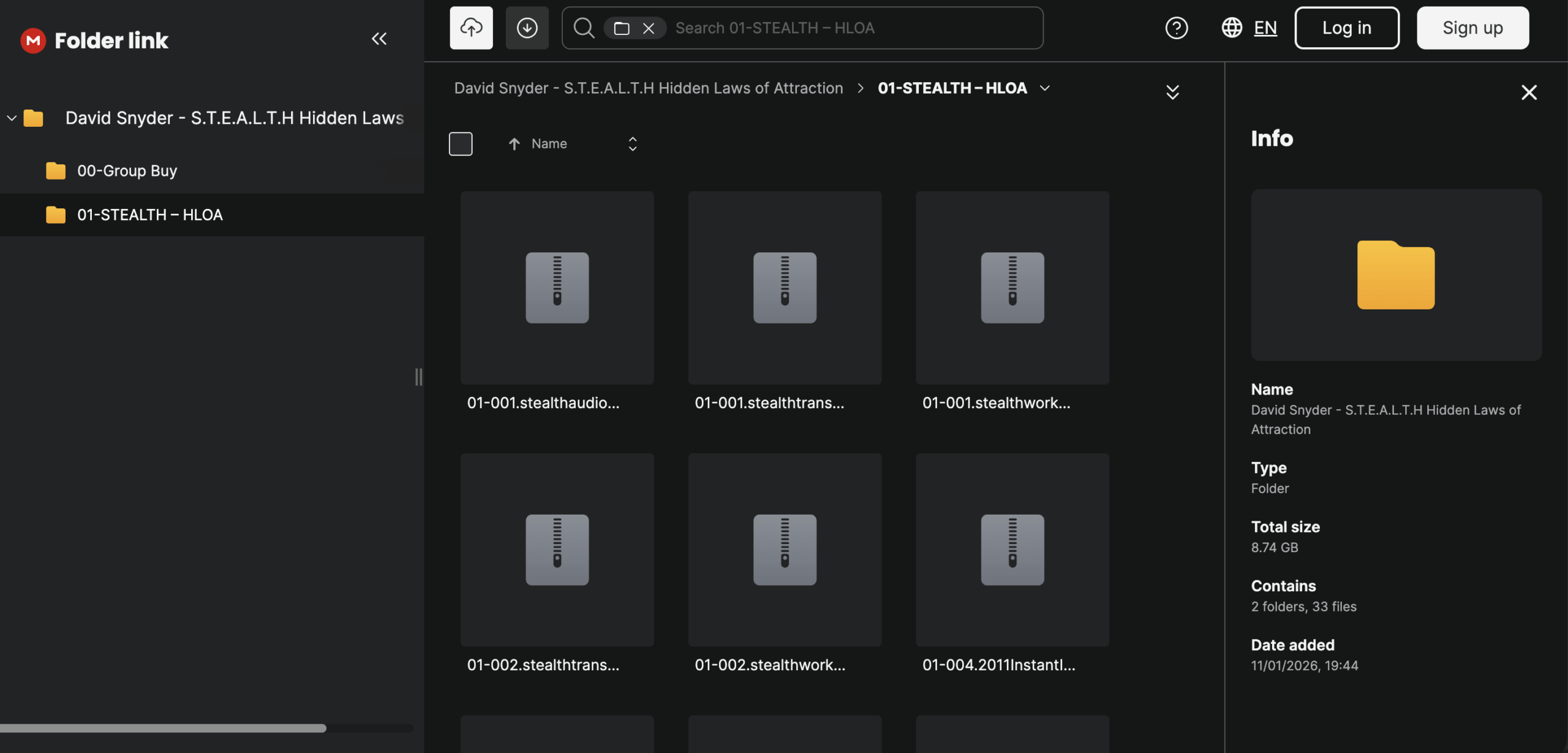Expand 01-STEALTH – HLOA breadcrumb dropdown

point(1045,88)
